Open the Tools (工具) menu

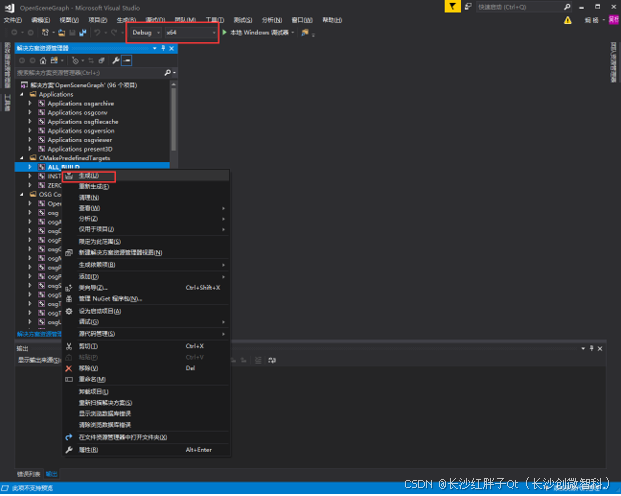pyautogui.click(x=215, y=20)
